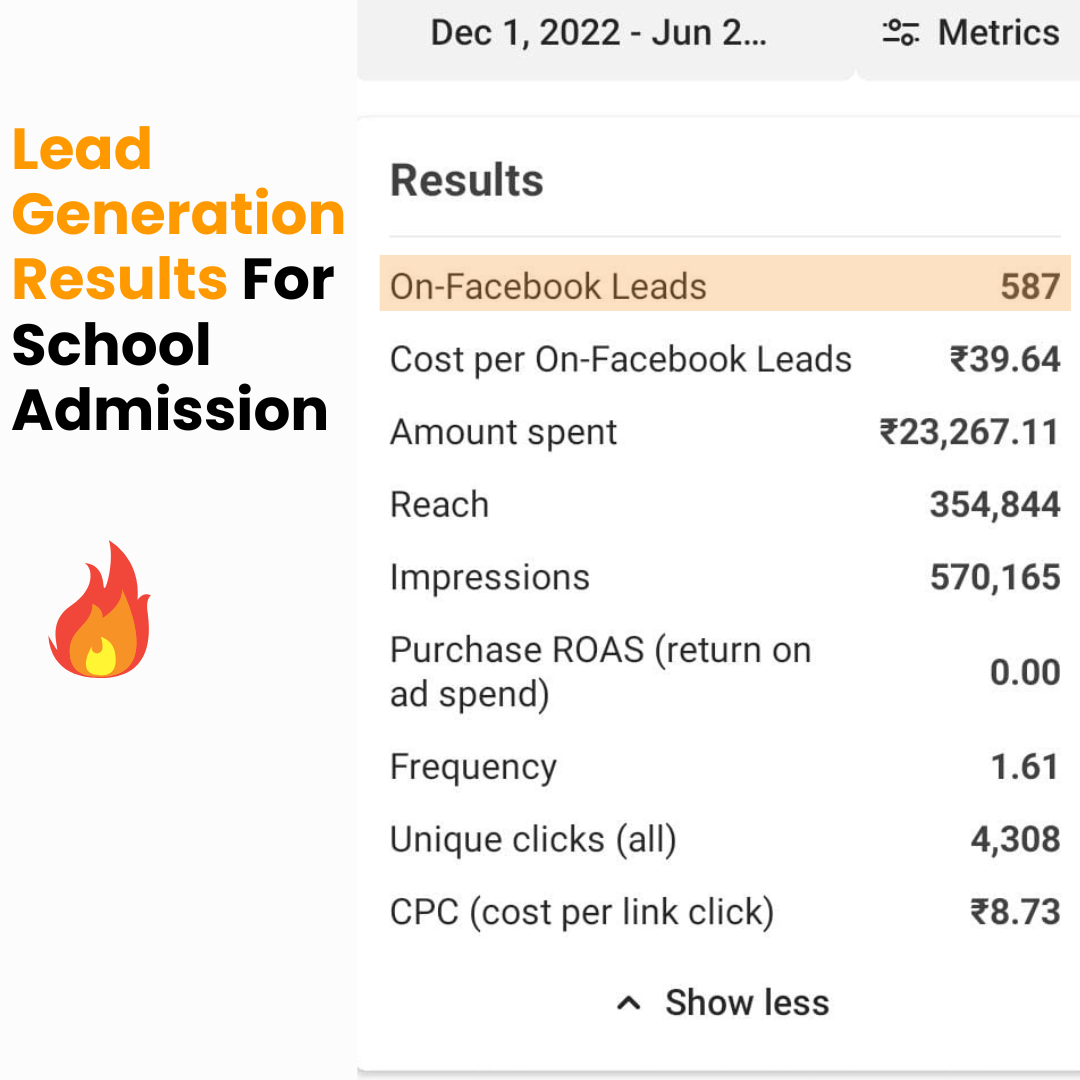Select the Amount spent row
The image size is (1080, 1080).
coord(725,432)
